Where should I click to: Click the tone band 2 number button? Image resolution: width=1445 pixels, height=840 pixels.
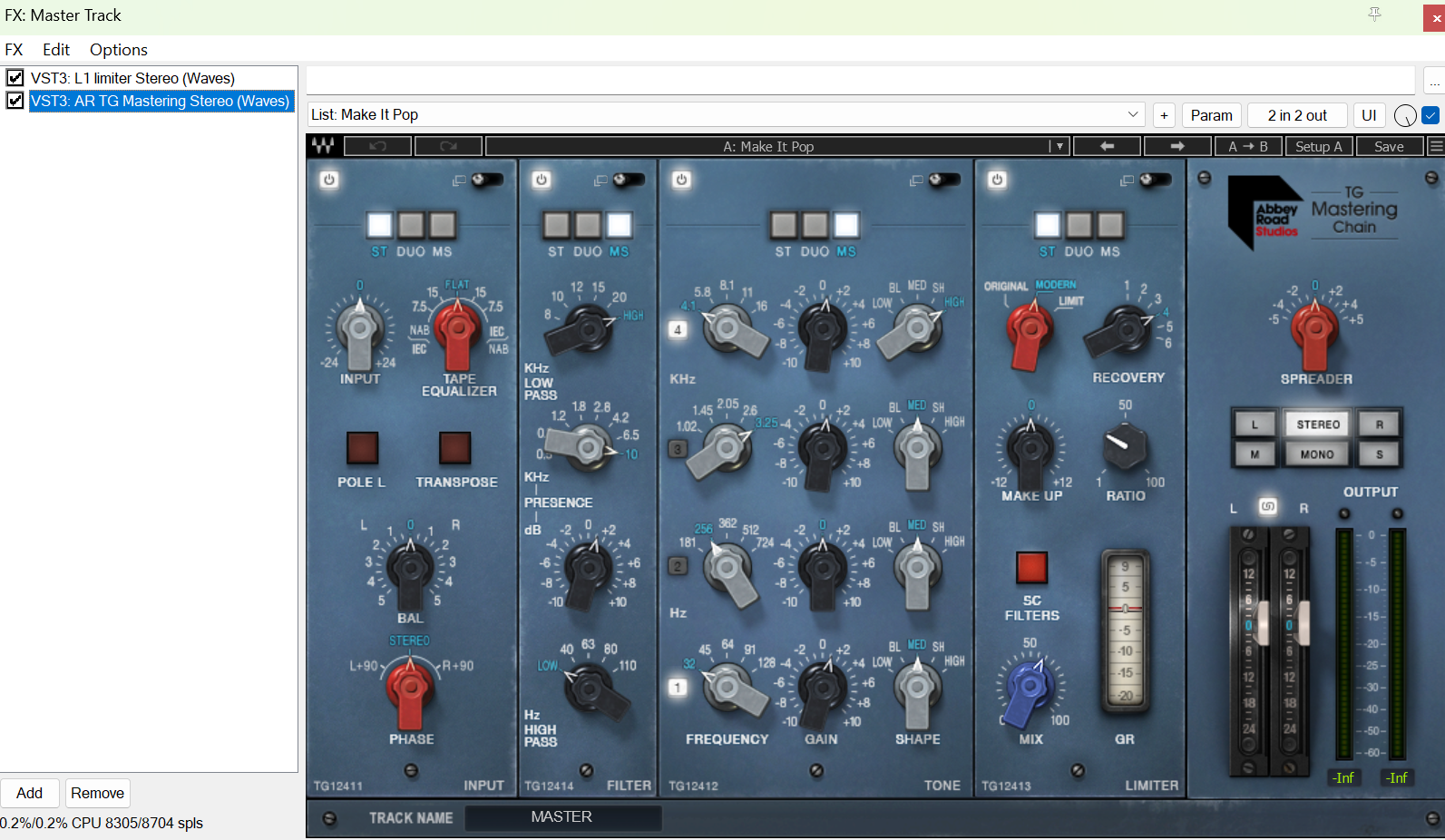pyautogui.click(x=678, y=566)
